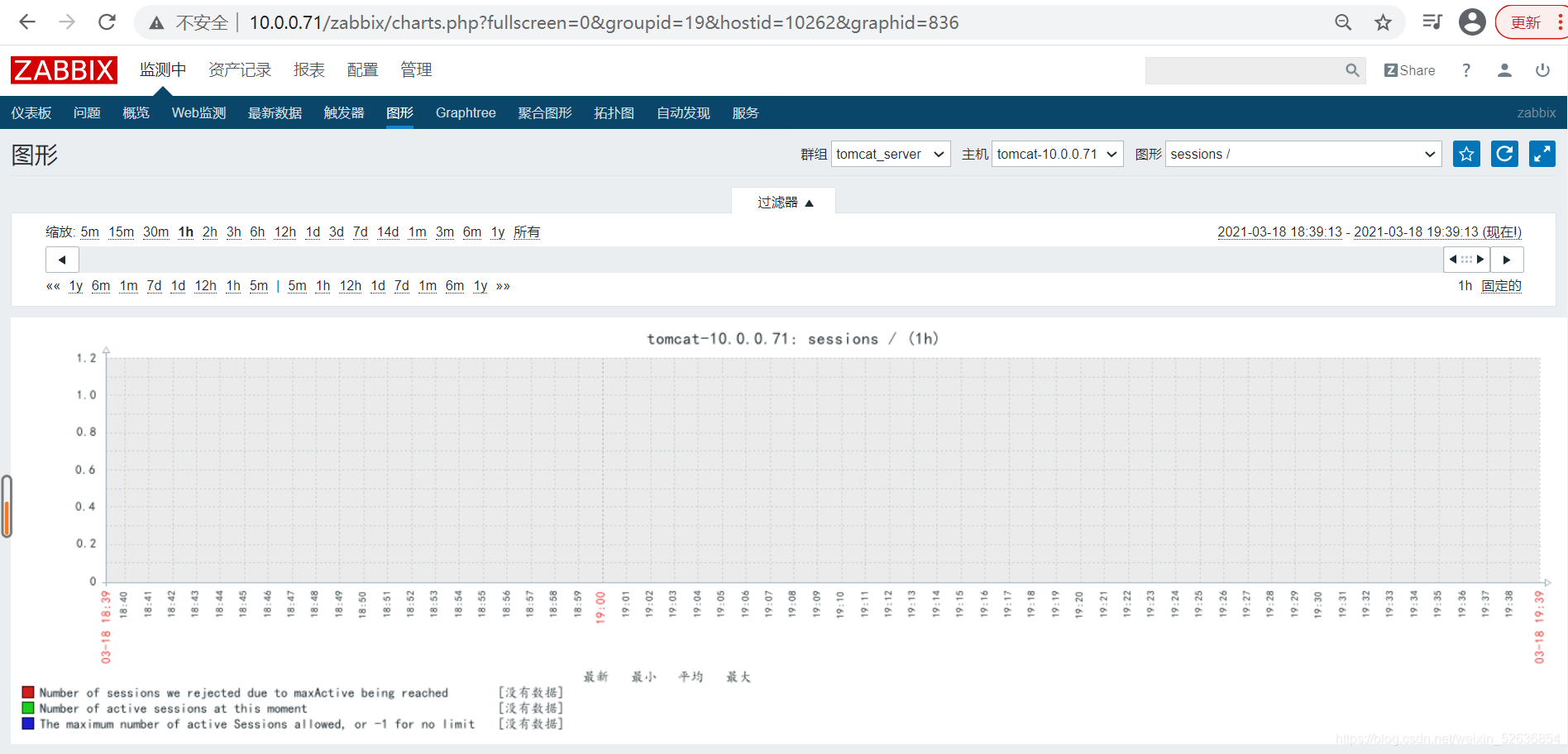Click the not-secure warning triangle icon
Image resolution: width=1568 pixels, height=754 pixels.
156,23
